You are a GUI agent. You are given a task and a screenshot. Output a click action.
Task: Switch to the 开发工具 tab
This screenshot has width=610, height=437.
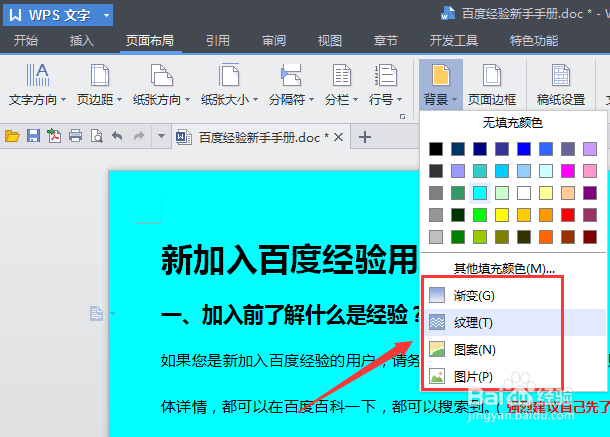[454, 40]
